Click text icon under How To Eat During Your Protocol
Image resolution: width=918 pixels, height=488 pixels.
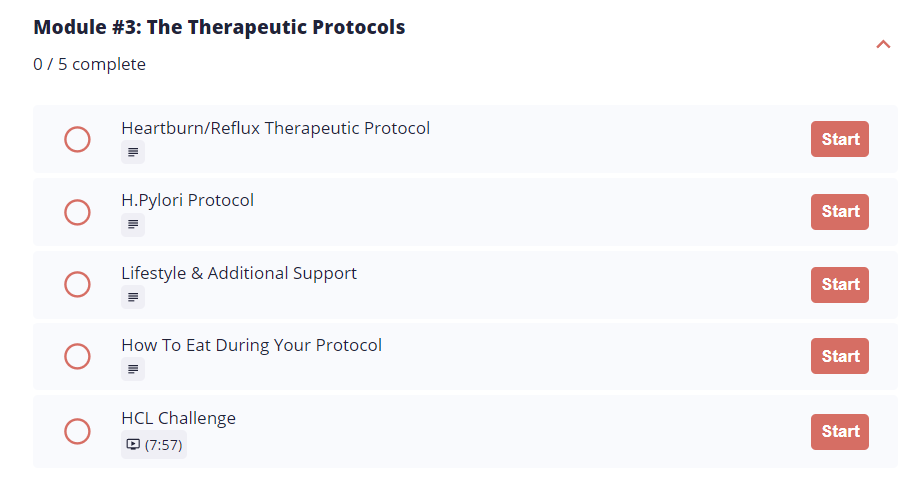[x=133, y=369]
